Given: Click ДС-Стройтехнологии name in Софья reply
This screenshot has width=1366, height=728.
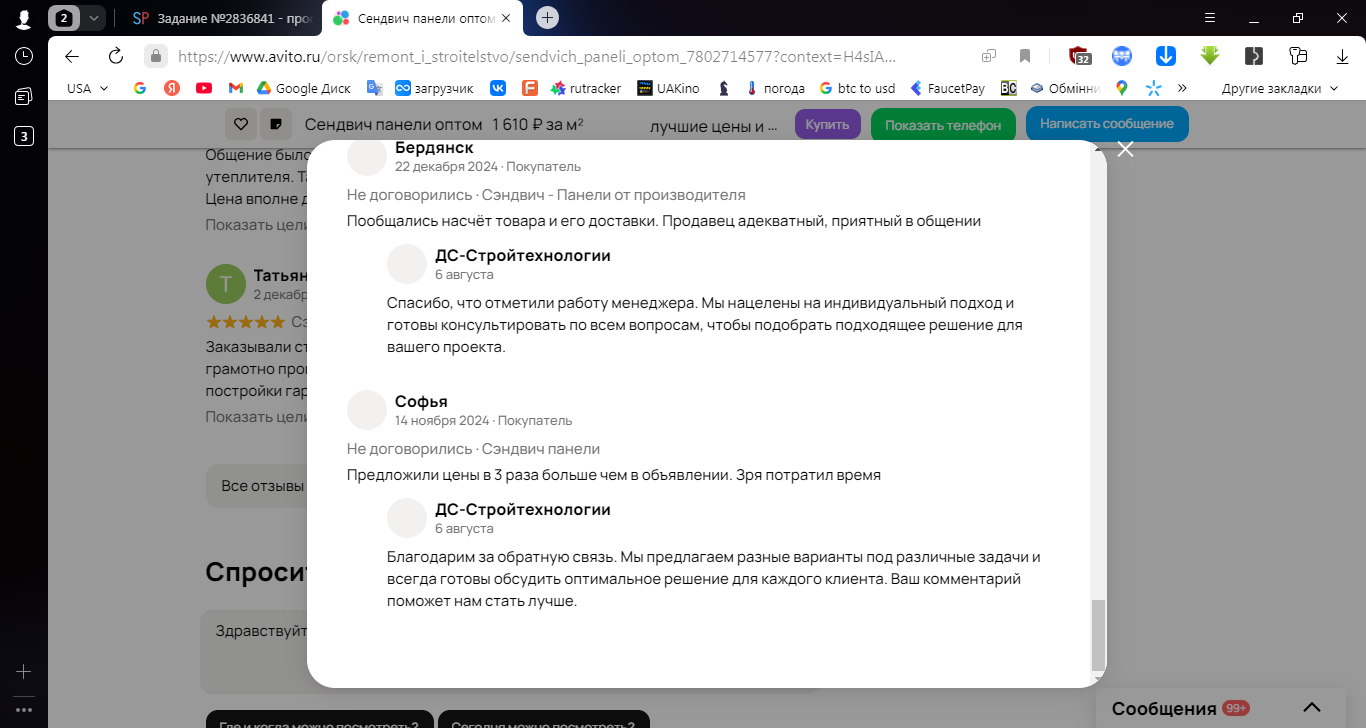Looking at the screenshot, I should [523, 509].
